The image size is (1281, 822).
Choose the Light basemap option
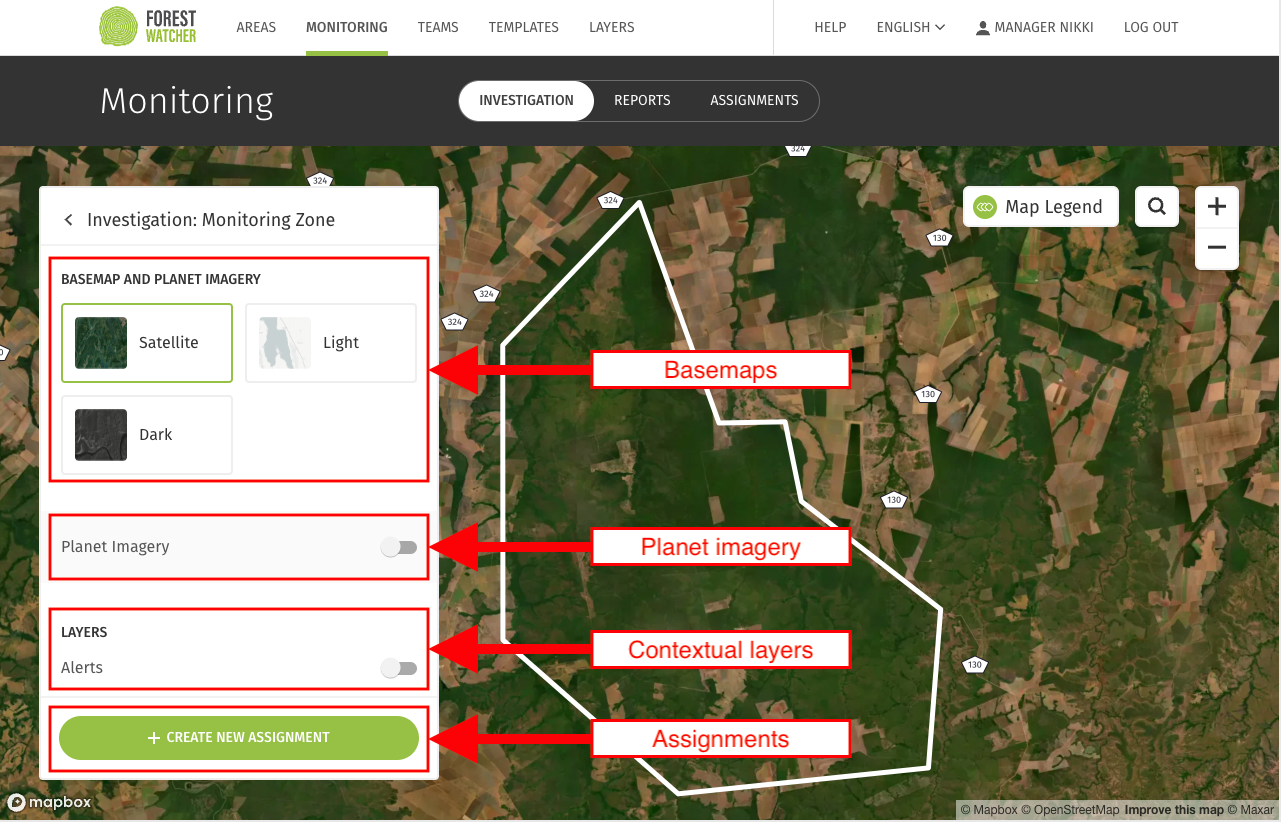click(x=330, y=343)
